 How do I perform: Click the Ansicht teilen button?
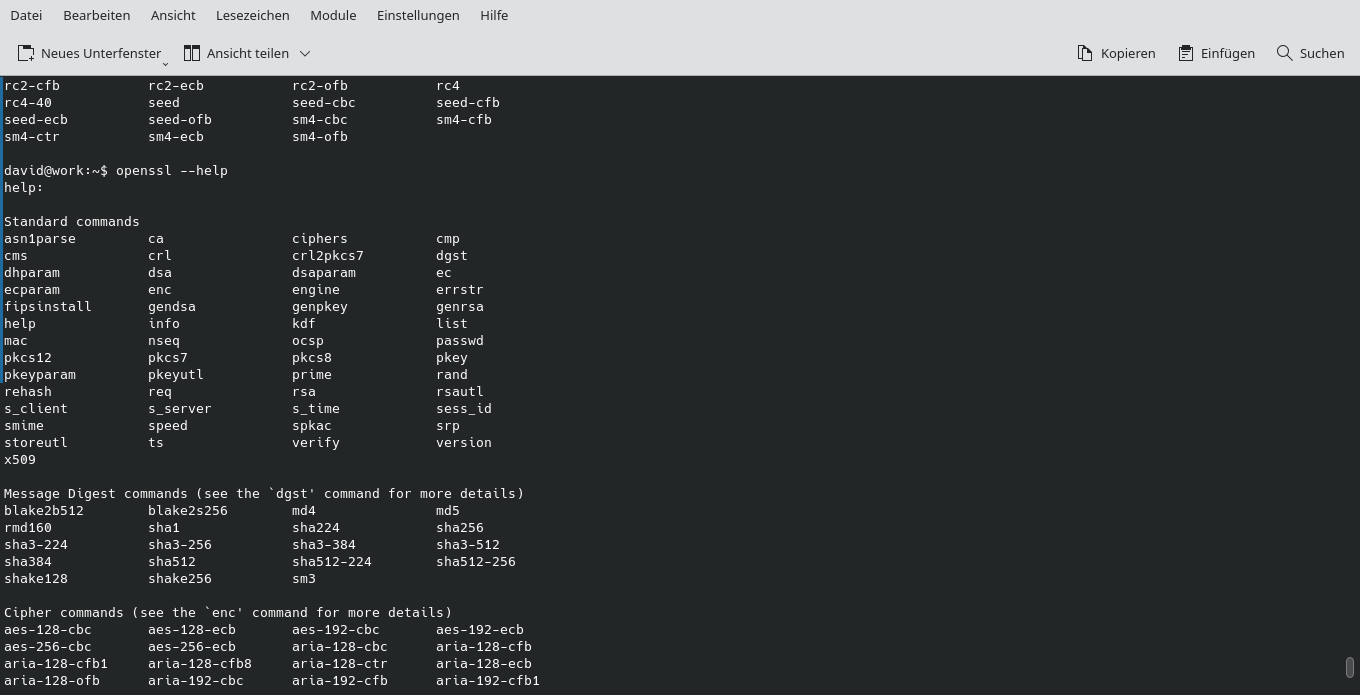pos(237,53)
